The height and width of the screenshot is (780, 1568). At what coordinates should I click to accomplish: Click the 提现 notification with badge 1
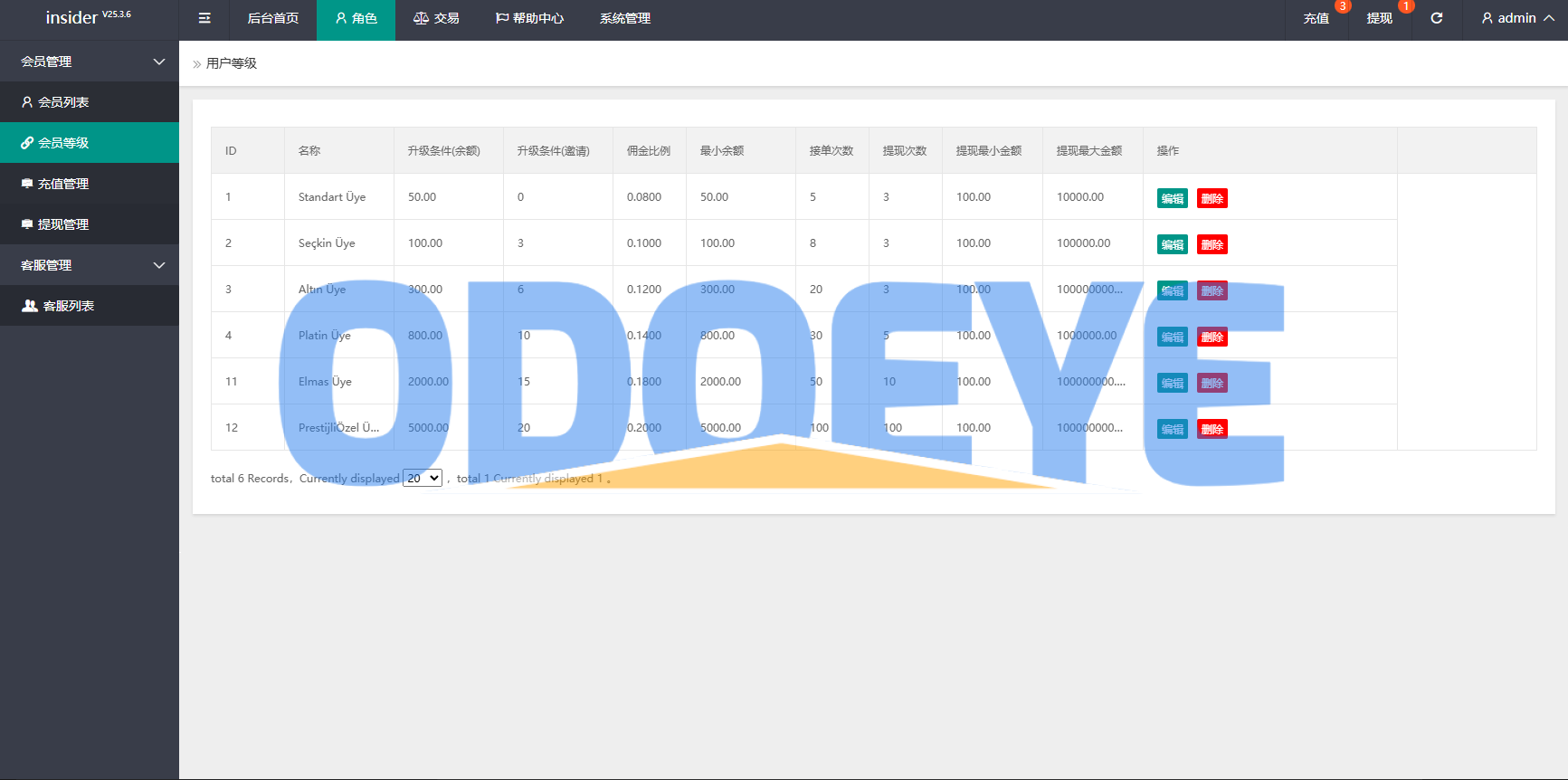point(1379,18)
